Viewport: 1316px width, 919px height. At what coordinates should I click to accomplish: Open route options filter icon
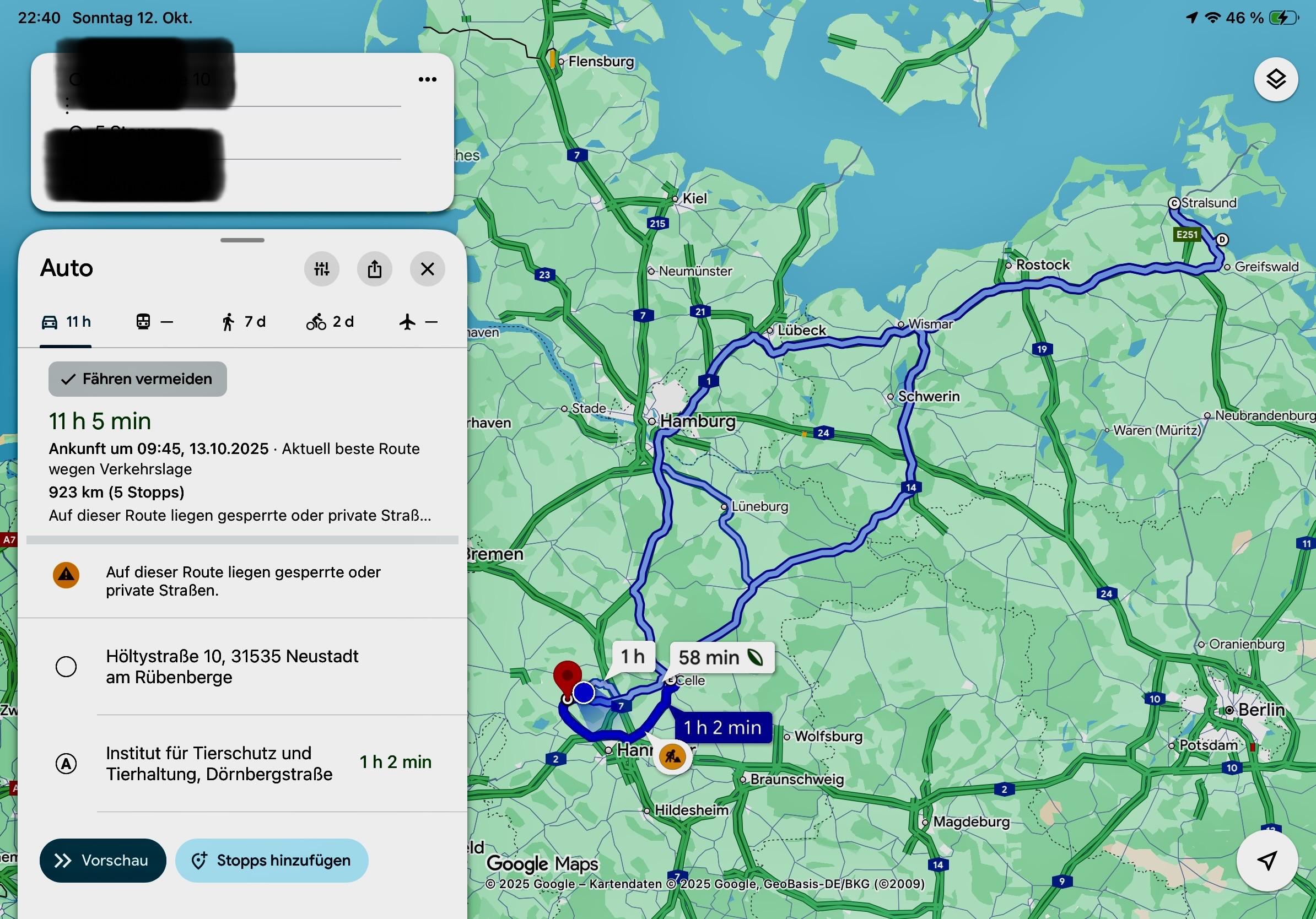(321, 269)
